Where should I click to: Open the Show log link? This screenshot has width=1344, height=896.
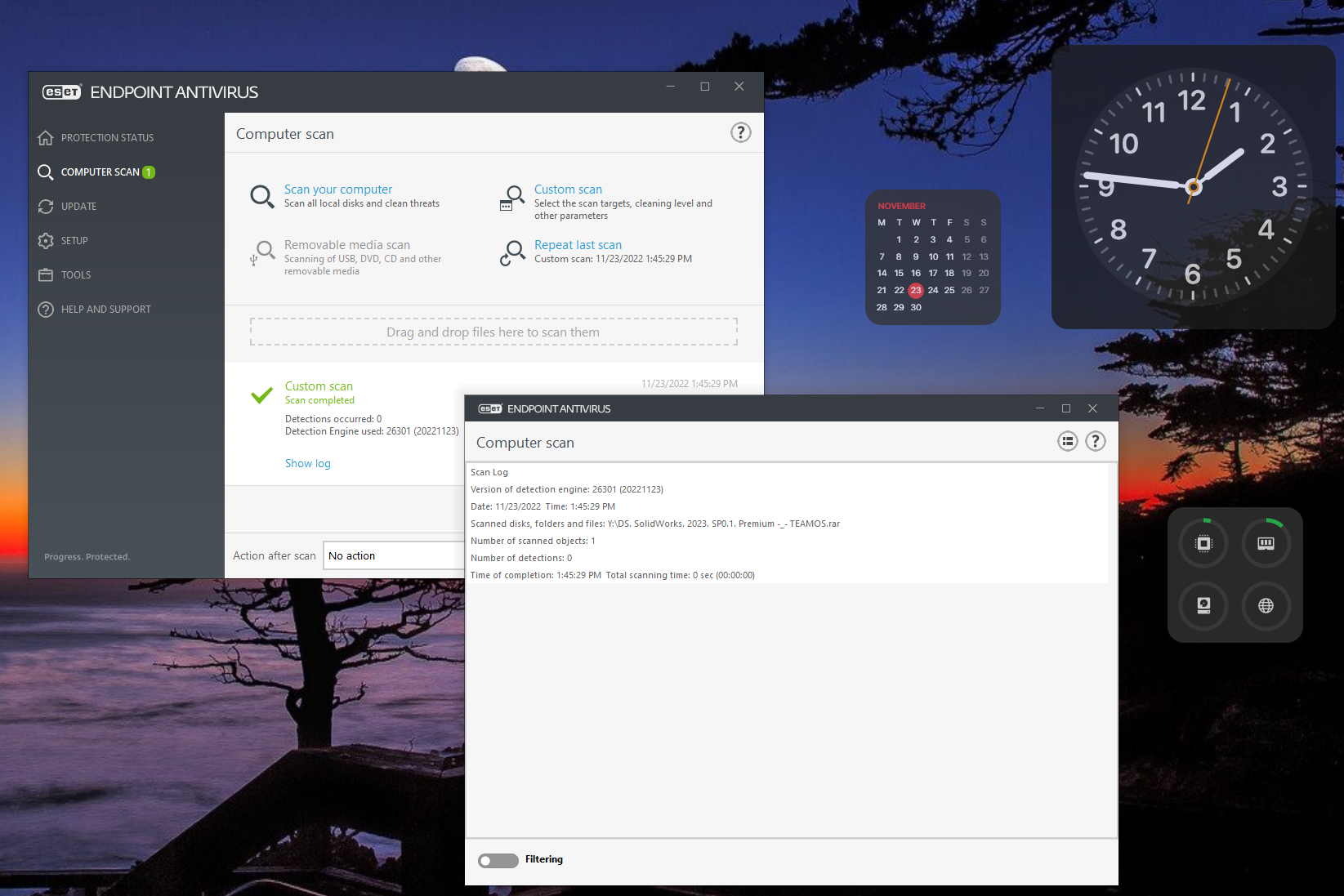[308, 464]
